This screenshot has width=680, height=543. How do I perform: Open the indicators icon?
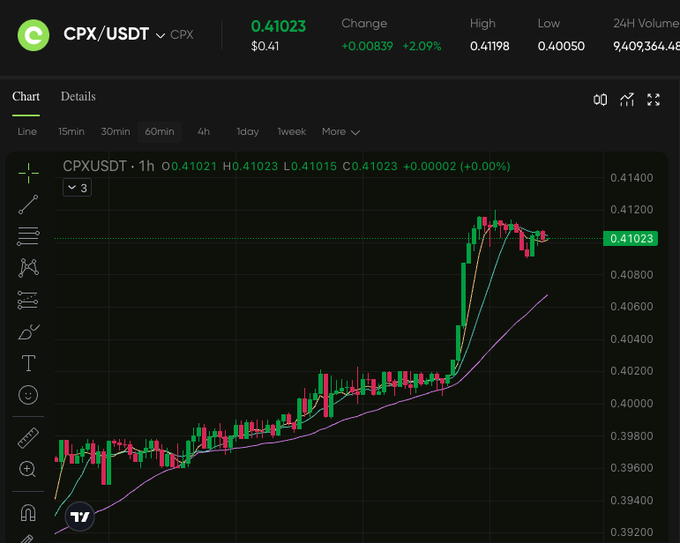pyautogui.click(x=627, y=100)
